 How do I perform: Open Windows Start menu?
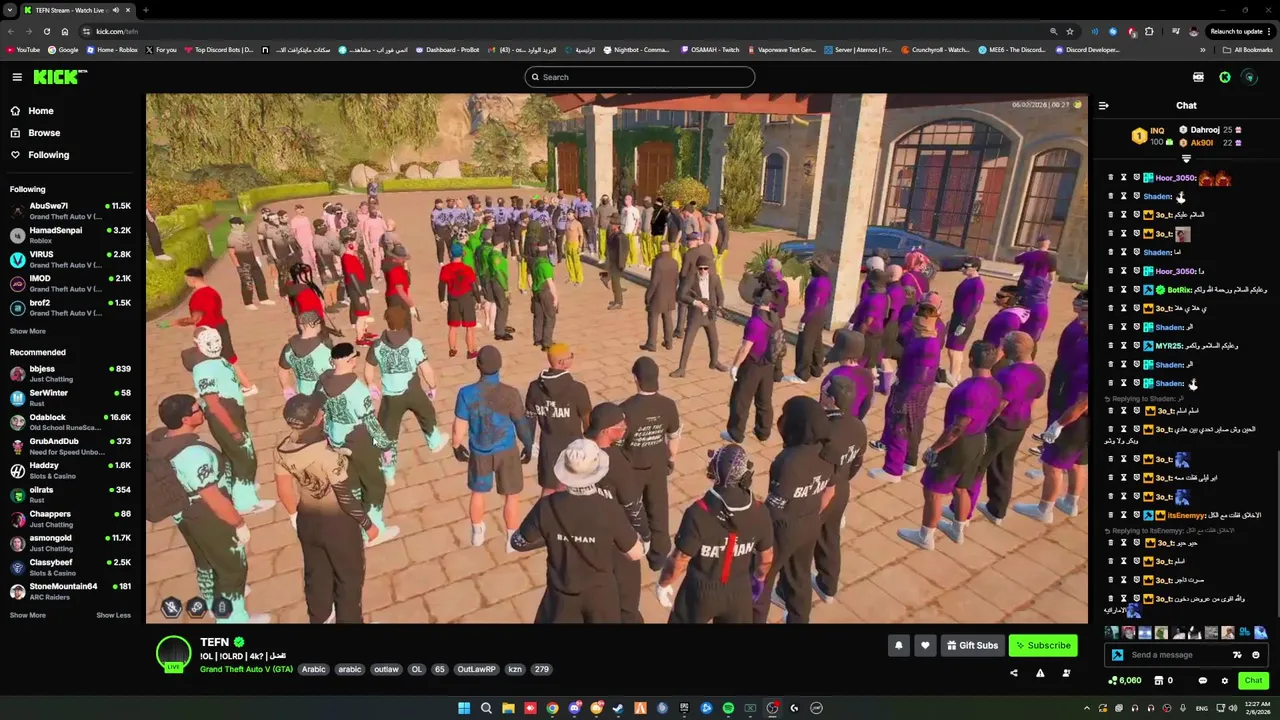pyautogui.click(x=464, y=708)
